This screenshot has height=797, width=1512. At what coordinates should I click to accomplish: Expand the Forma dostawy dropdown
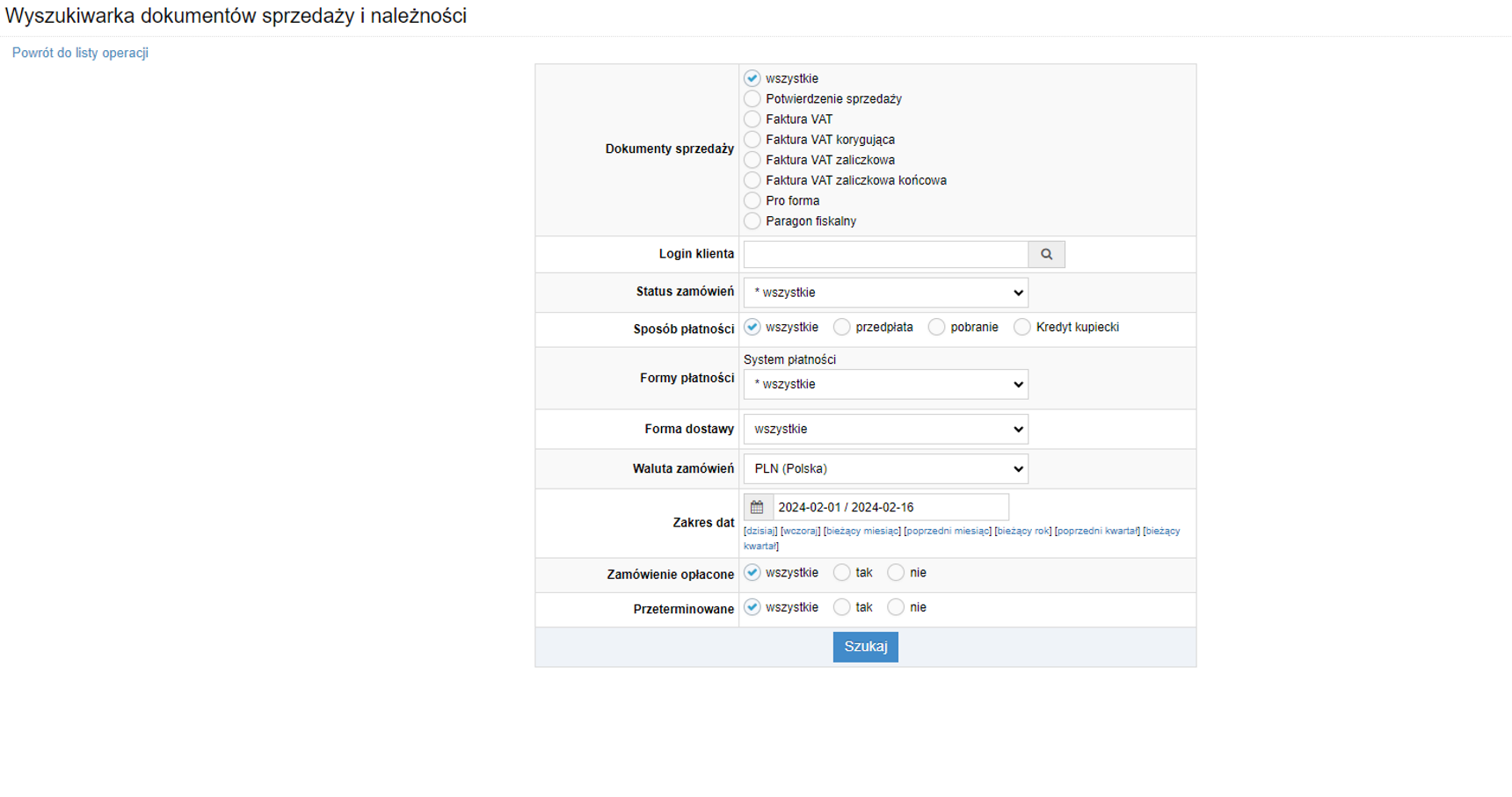tap(885, 429)
